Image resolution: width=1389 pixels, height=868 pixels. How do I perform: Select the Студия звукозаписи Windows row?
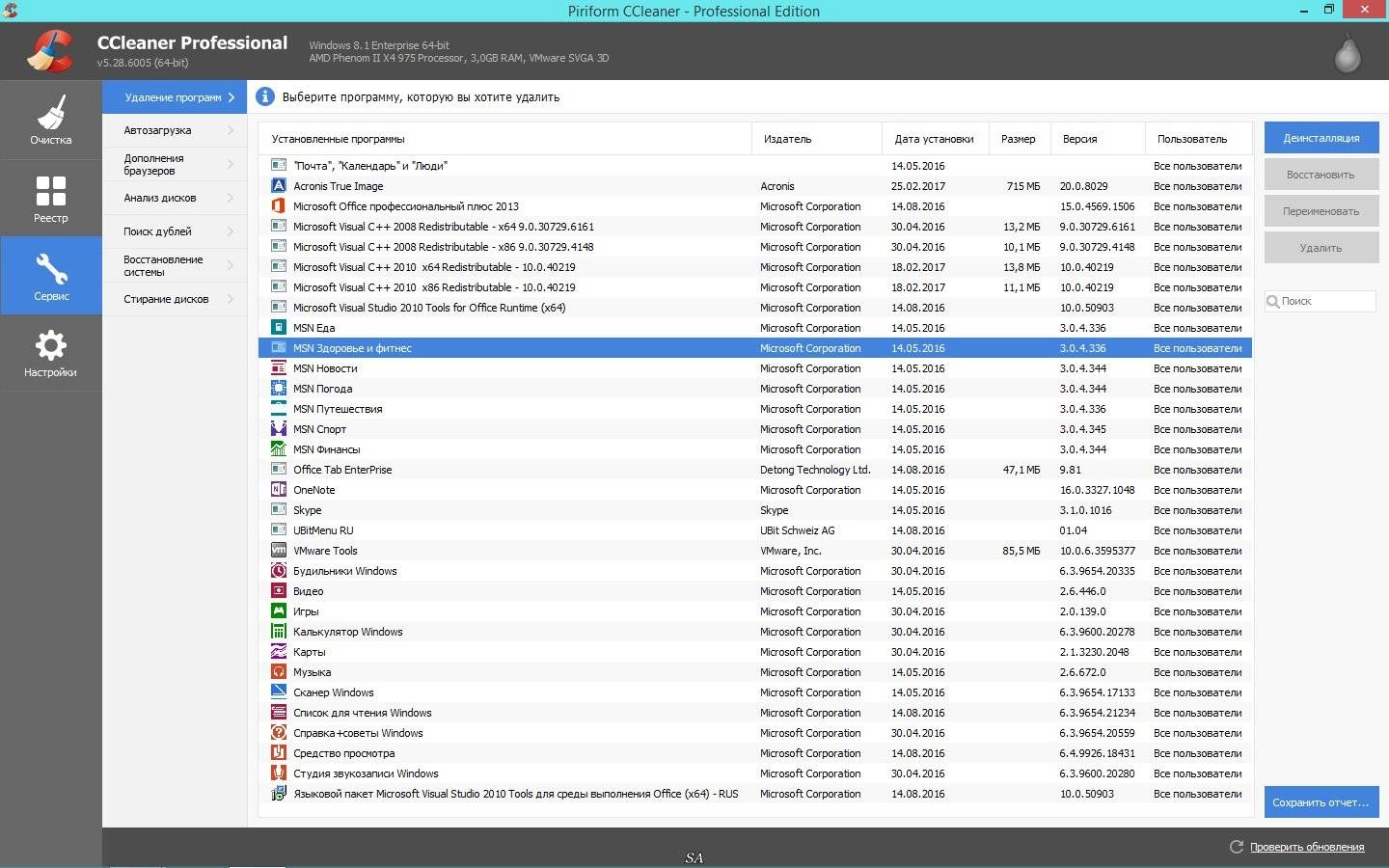tap(755, 773)
